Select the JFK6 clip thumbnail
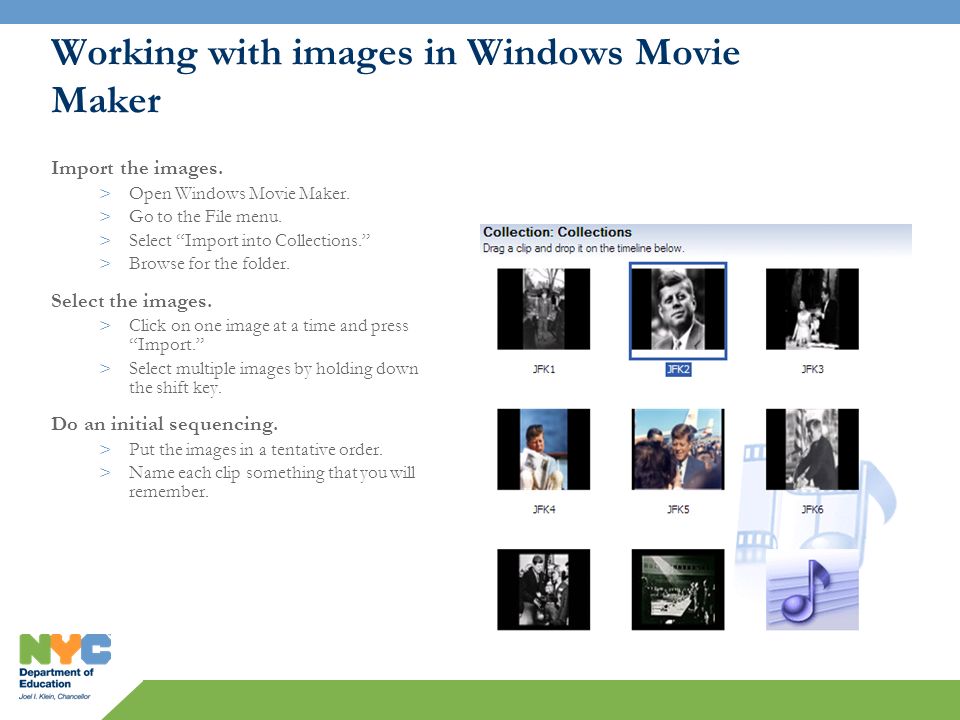 (x=812, y=449)
